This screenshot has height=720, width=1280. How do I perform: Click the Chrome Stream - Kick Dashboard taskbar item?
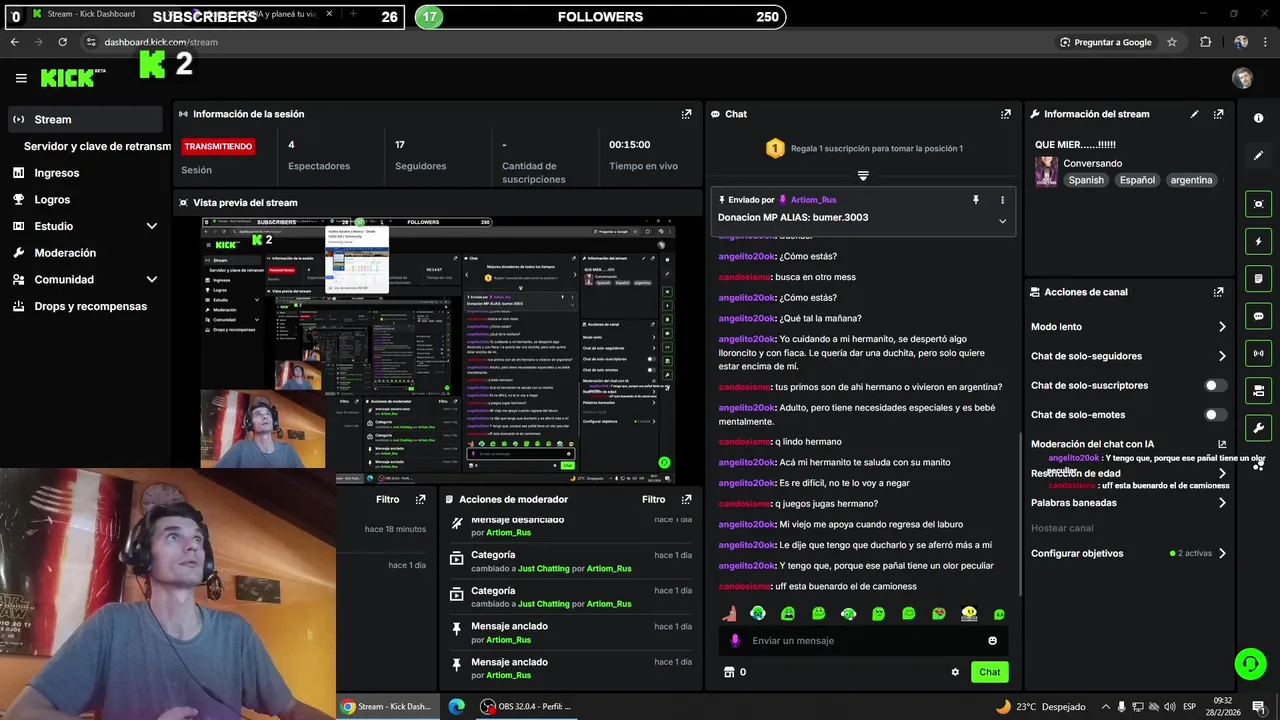pyautogui.click(x=386, y=706)
